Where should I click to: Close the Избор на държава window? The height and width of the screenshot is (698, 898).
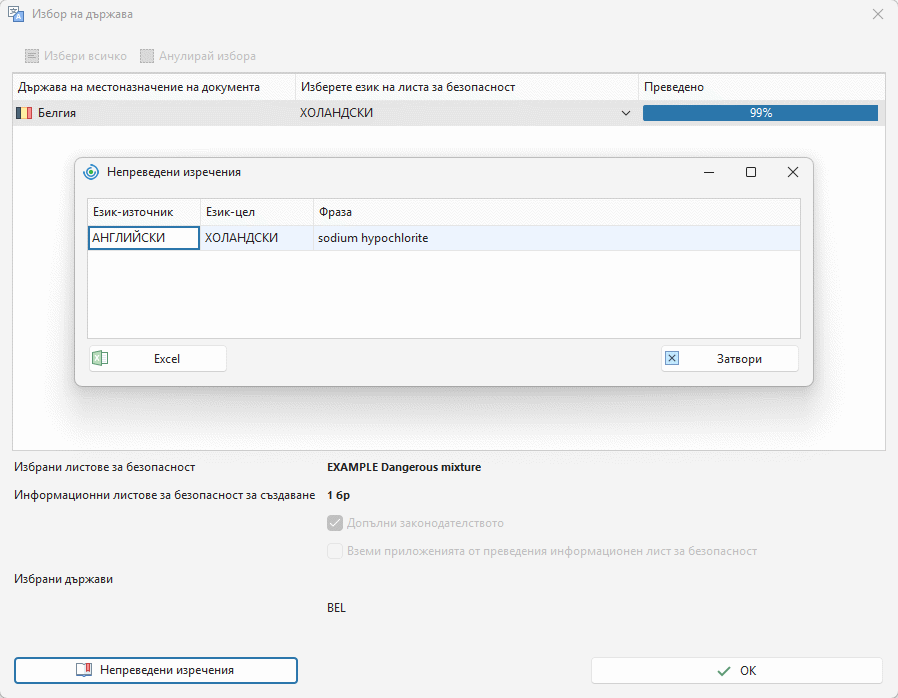coord(878,14)
